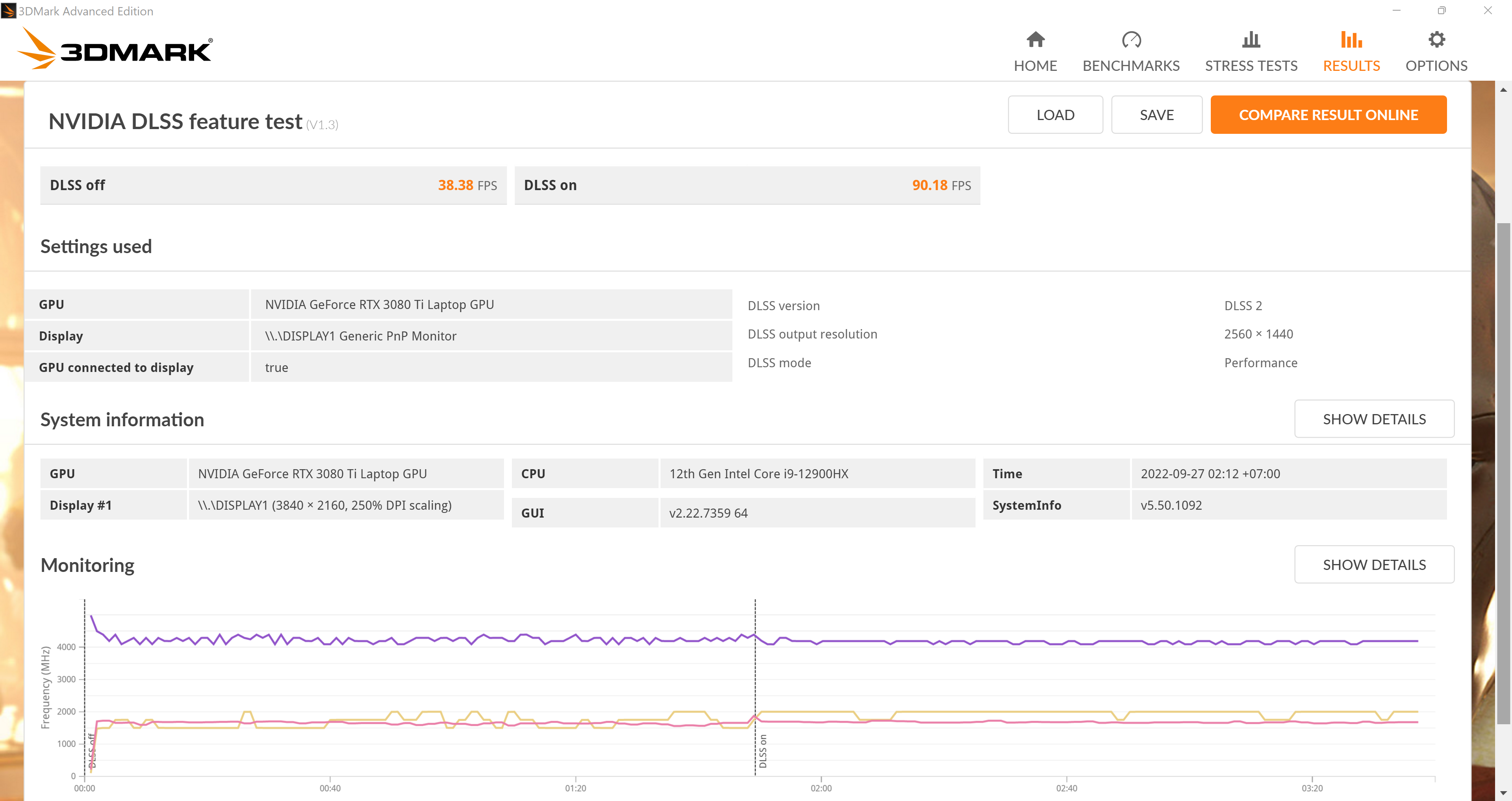Click the Results orange bars icon

(1351, 39)
